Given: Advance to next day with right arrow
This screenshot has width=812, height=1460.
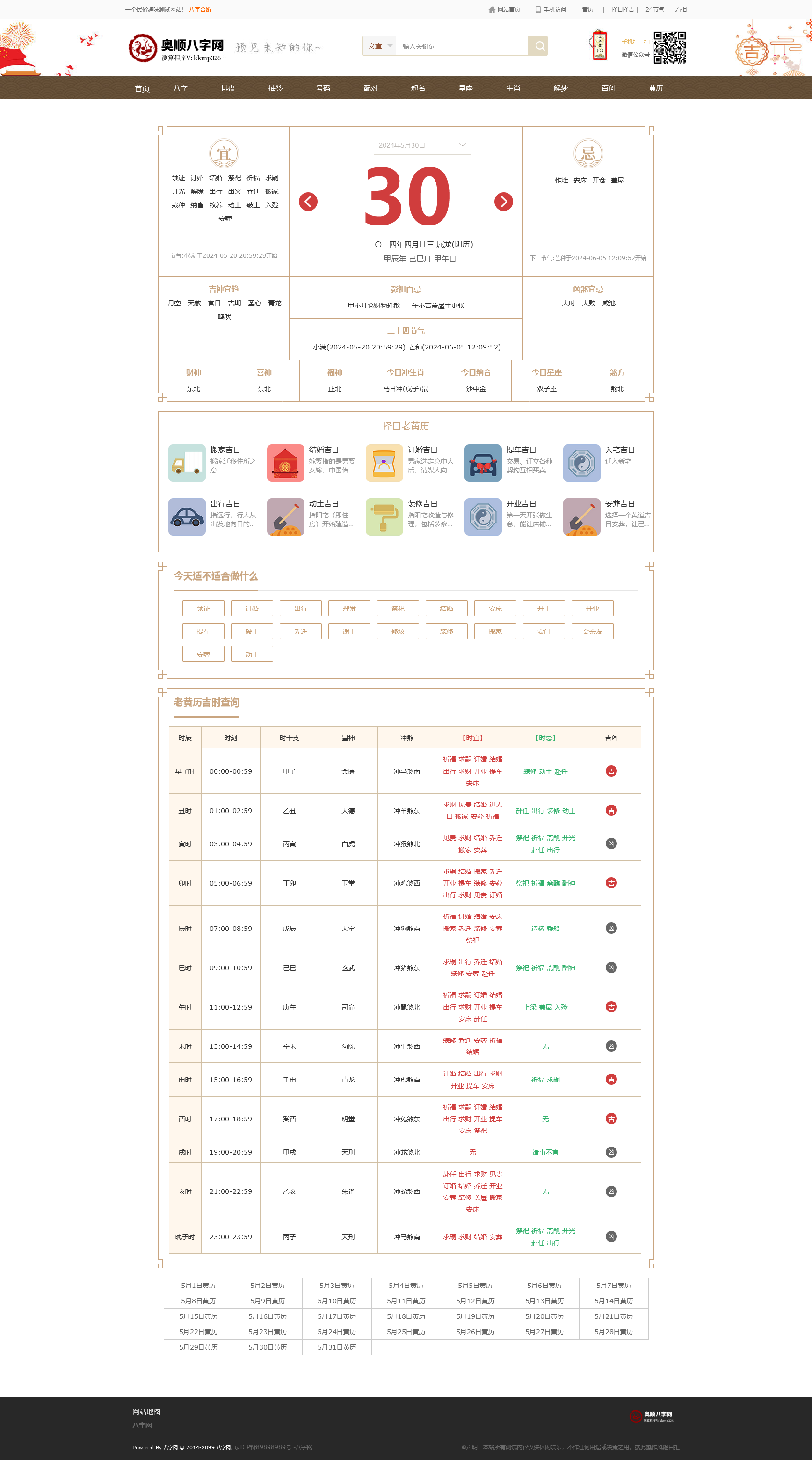Looking at the screenshot, I should click(503, 202).
